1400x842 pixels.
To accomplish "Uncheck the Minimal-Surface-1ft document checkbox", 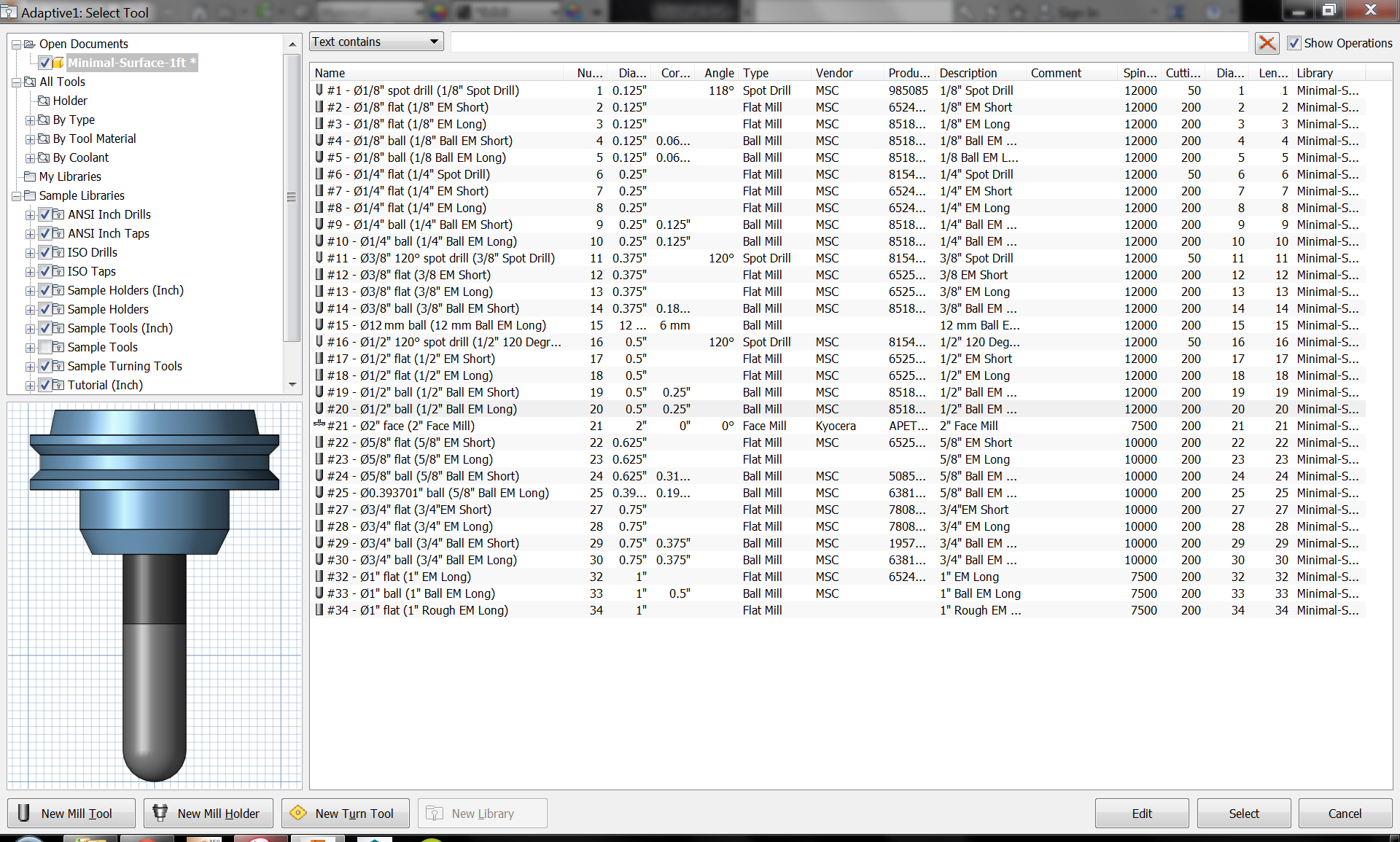I will (45, 63).
